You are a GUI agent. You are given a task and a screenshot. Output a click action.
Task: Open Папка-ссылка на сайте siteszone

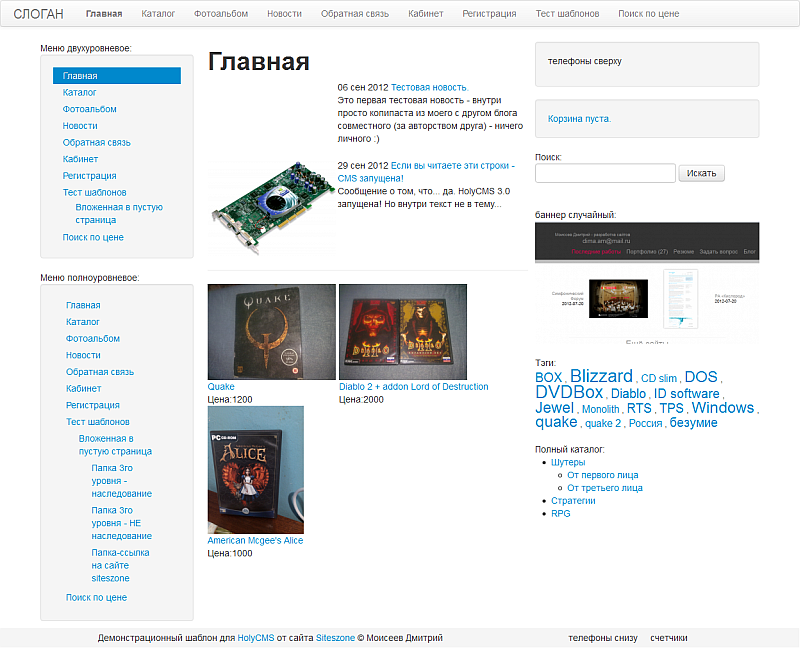point(120,565)
